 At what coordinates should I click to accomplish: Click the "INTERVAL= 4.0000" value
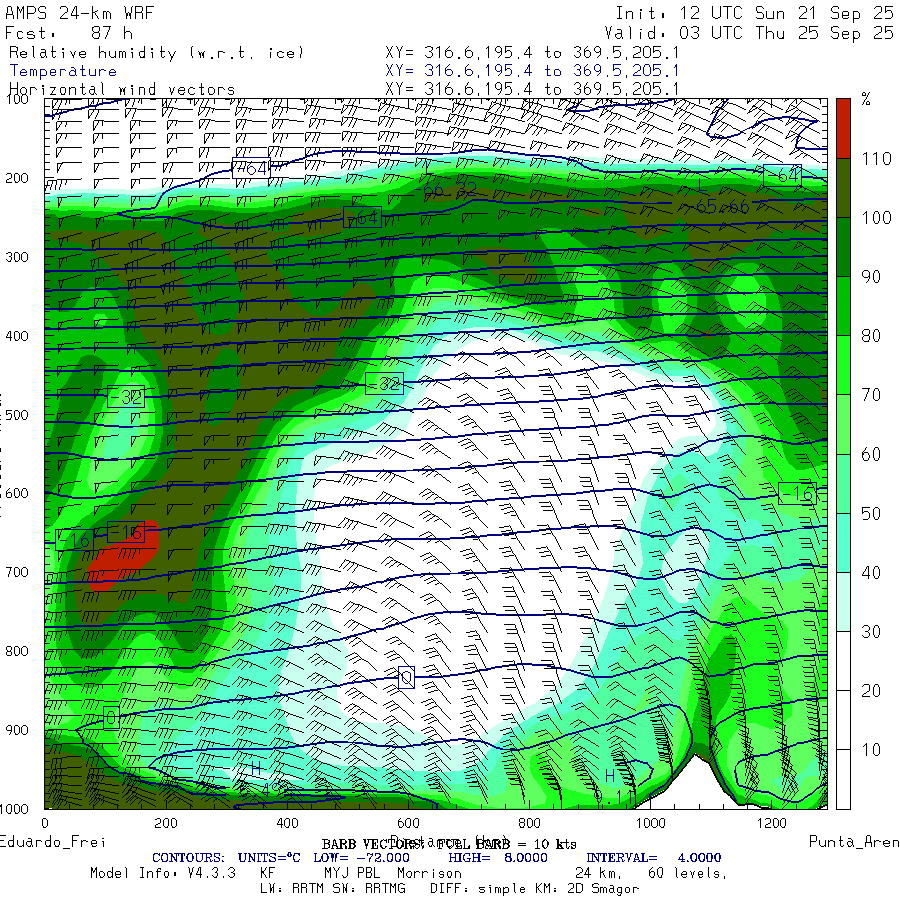653,858
